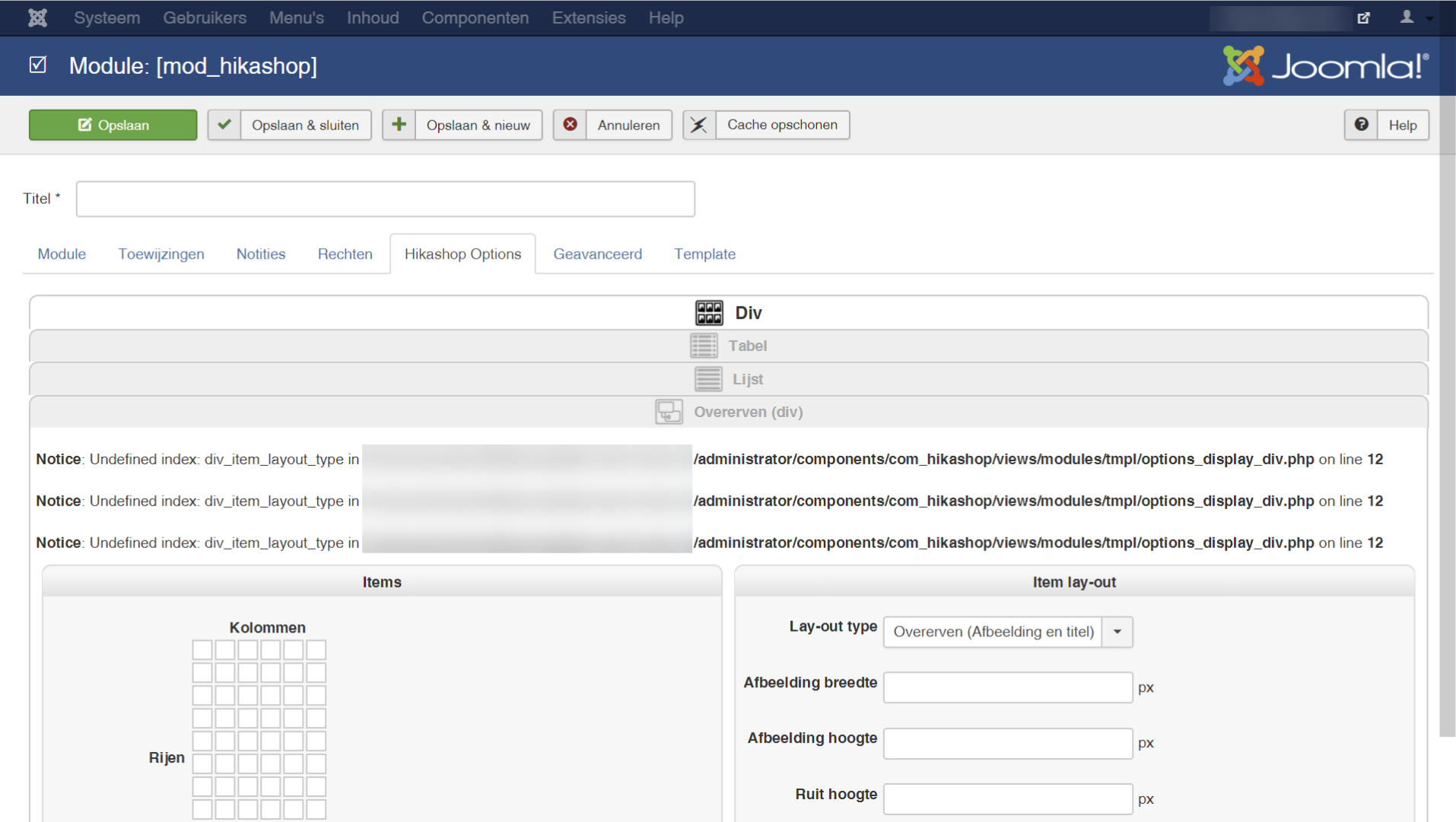This screenshot has height=822, width=1456.
Task: Click the module checkbox icon beside title
Action: (38, 65)
